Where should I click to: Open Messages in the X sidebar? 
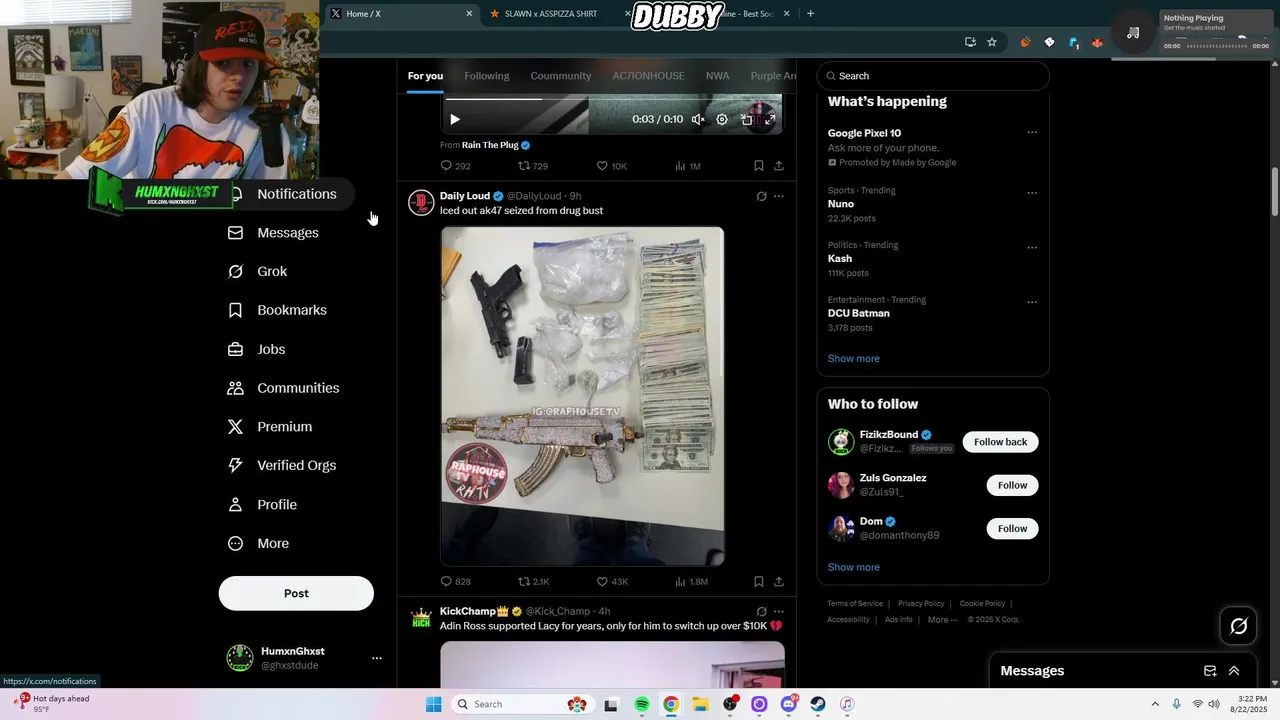click(274, 233)
